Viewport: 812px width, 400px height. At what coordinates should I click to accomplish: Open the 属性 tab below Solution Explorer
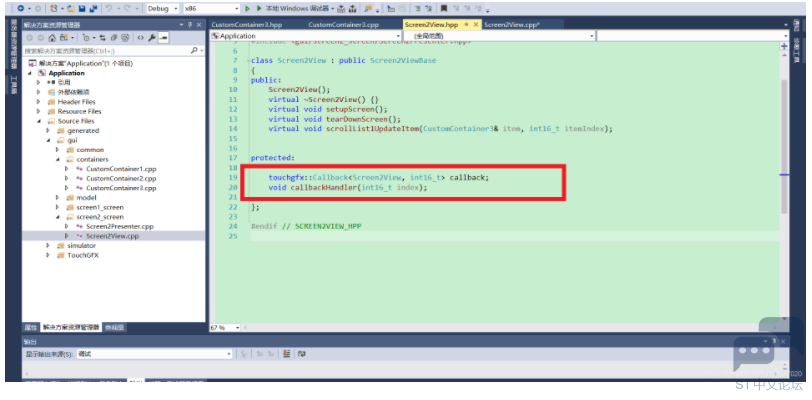pos(31,327)
